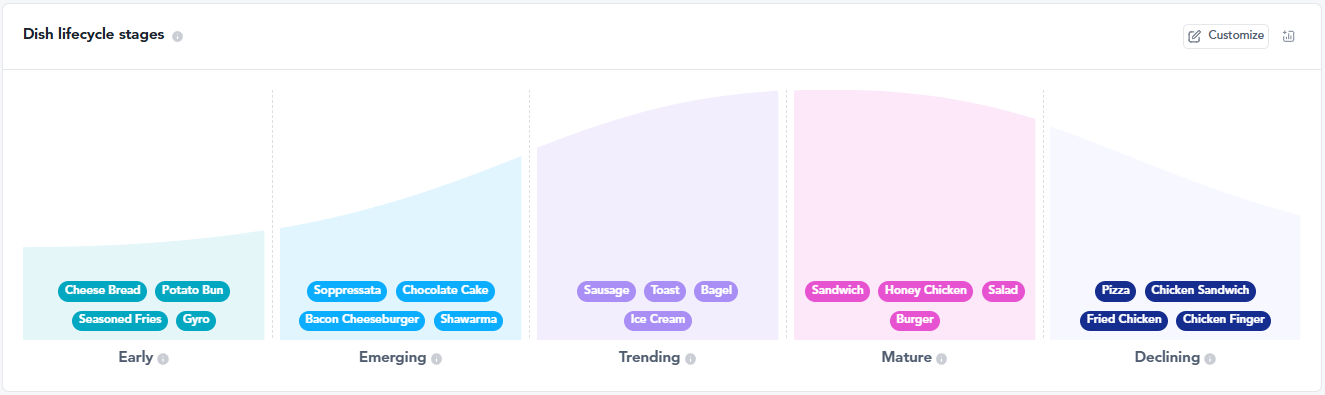Click the info icon next to Mature
Screen dimensions: 1325x395
(942, 358)
